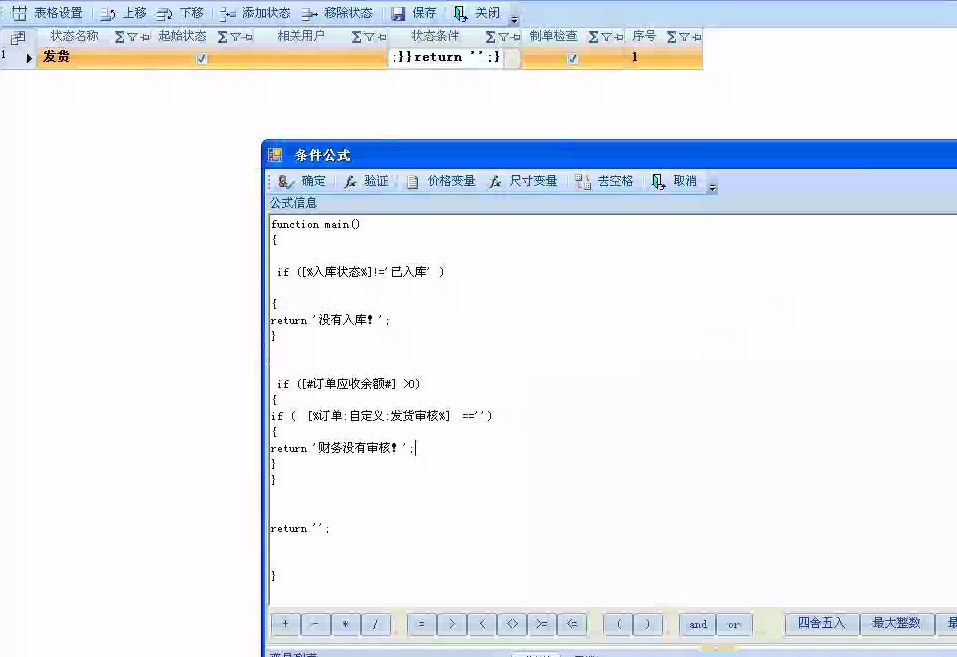The height and width of the screenshot is (657, 957).
Task: Move the state up with 上移
Action: 124,13
